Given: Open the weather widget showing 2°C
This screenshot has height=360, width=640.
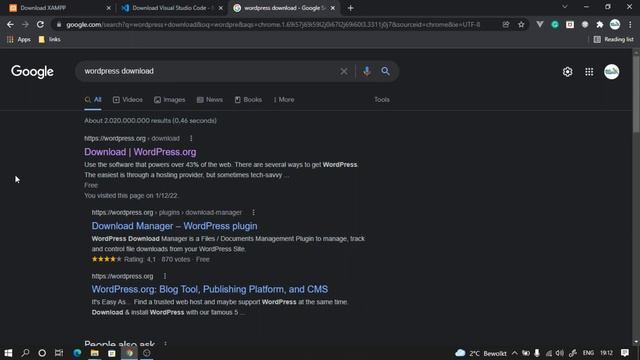Looking at the screenshot, I should point(481,353).
